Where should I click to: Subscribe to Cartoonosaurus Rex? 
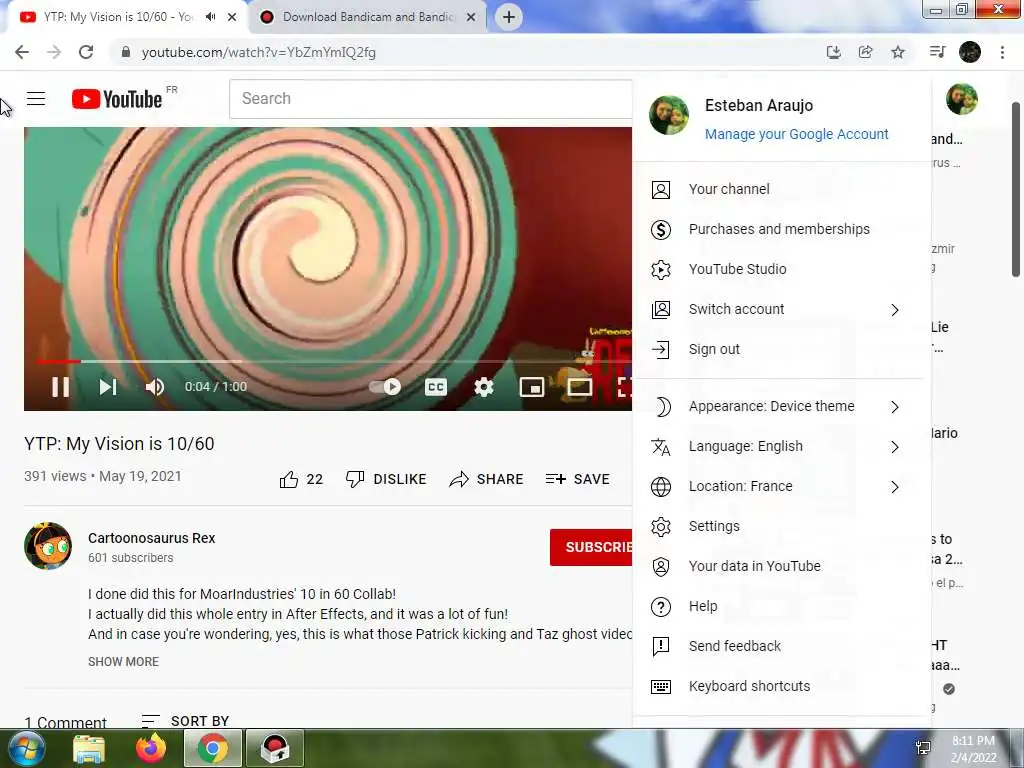pyautogui.click(x=591, y=547)
